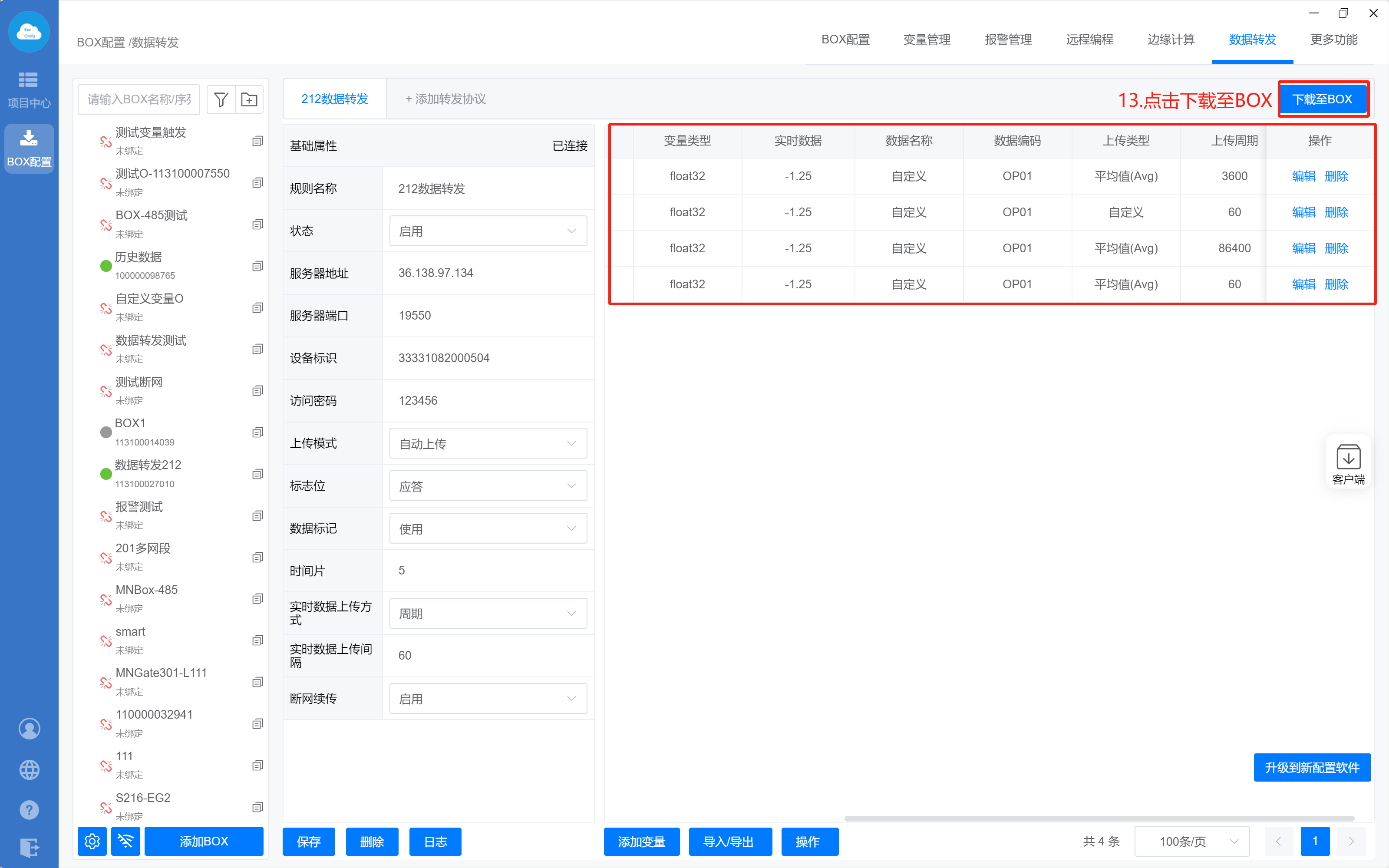Click the details icon beside 历史数据
1389x868 pixels.
click(257, 266)
